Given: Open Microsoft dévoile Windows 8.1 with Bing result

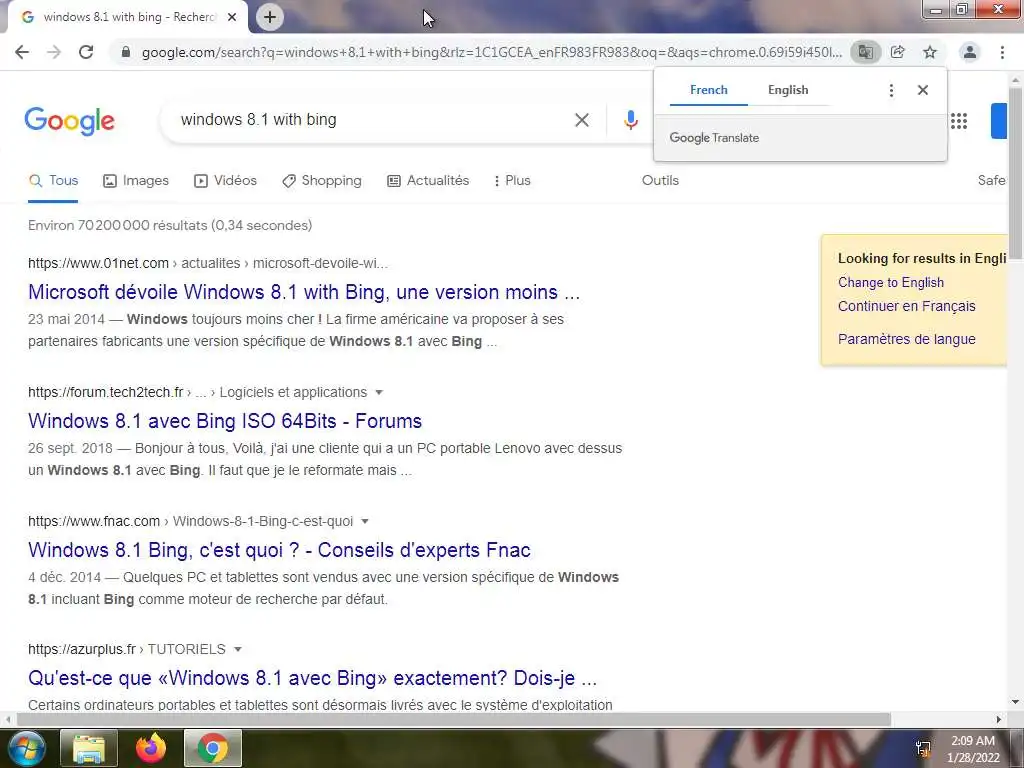Looking at the screenshot, I should tap(304, 292).
